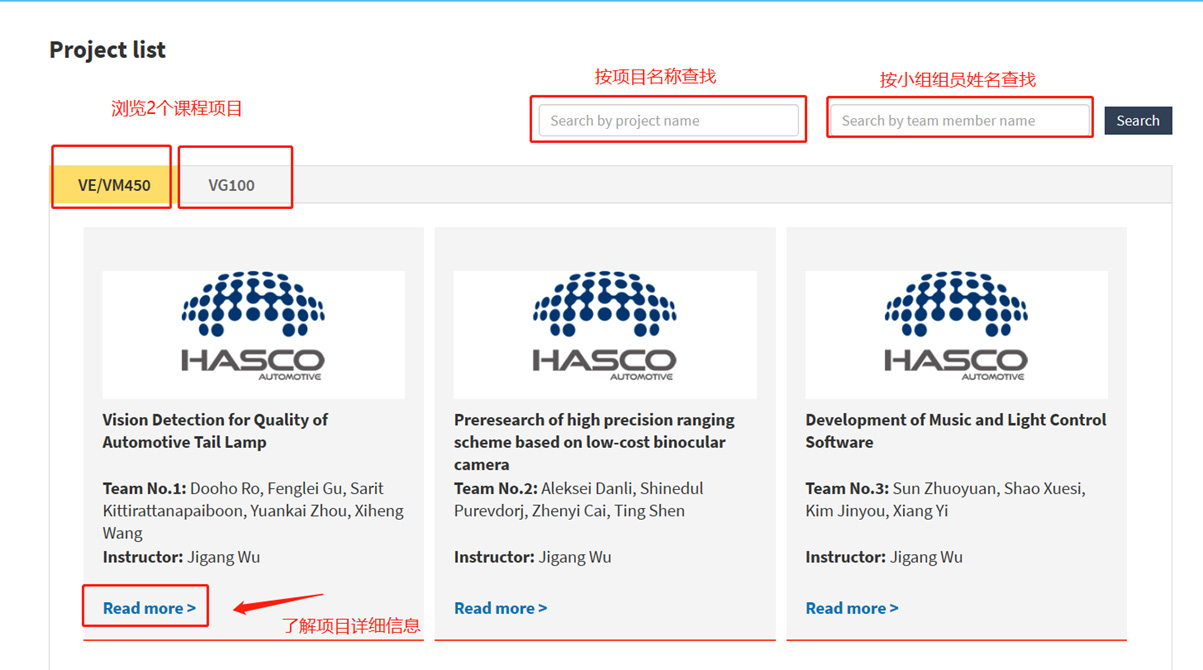Select Team No.1 member names text
Image resolution: width=1203 pixels, height=670 pixels.
click(252, 511)
